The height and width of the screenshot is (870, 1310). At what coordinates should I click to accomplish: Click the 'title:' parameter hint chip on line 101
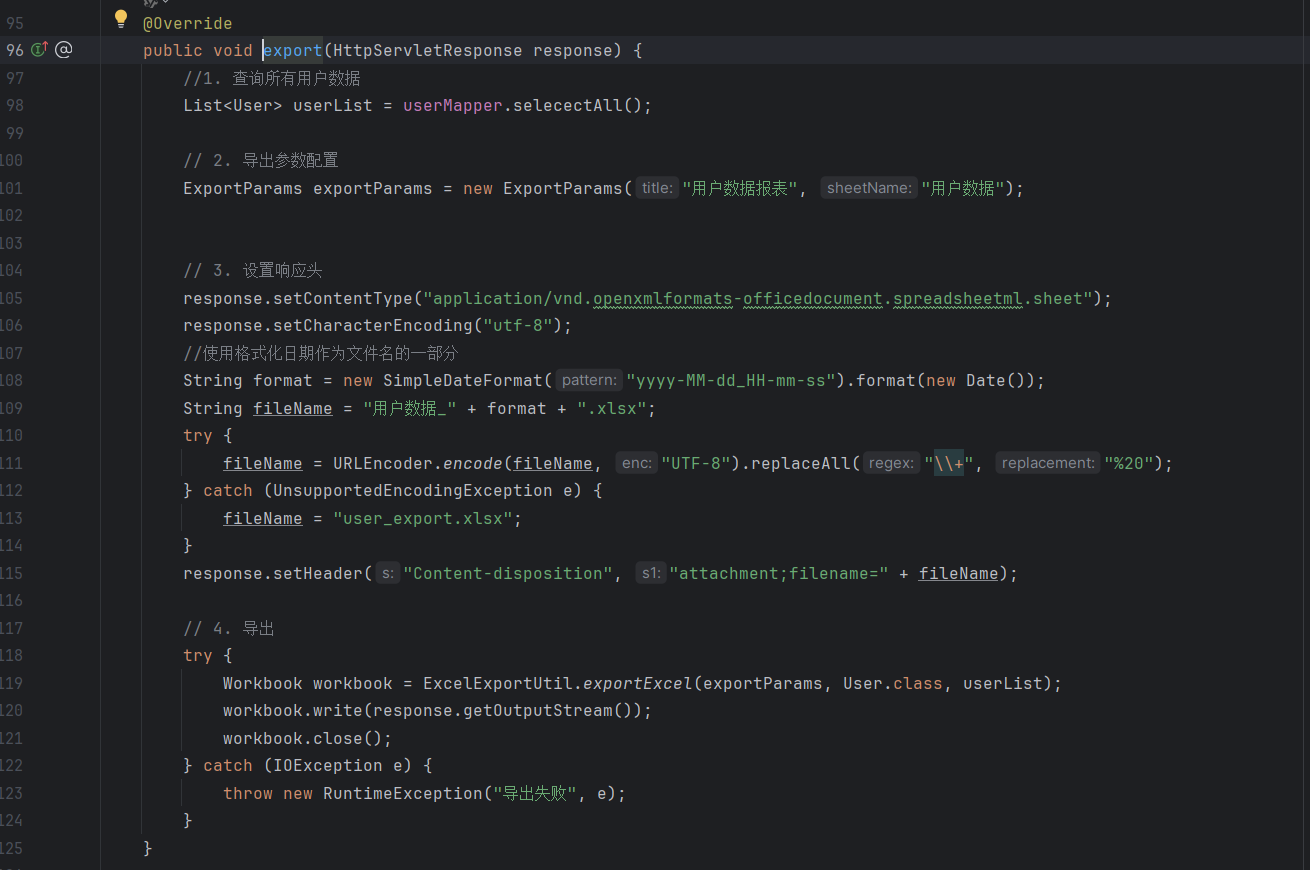[x=656, y=187]
